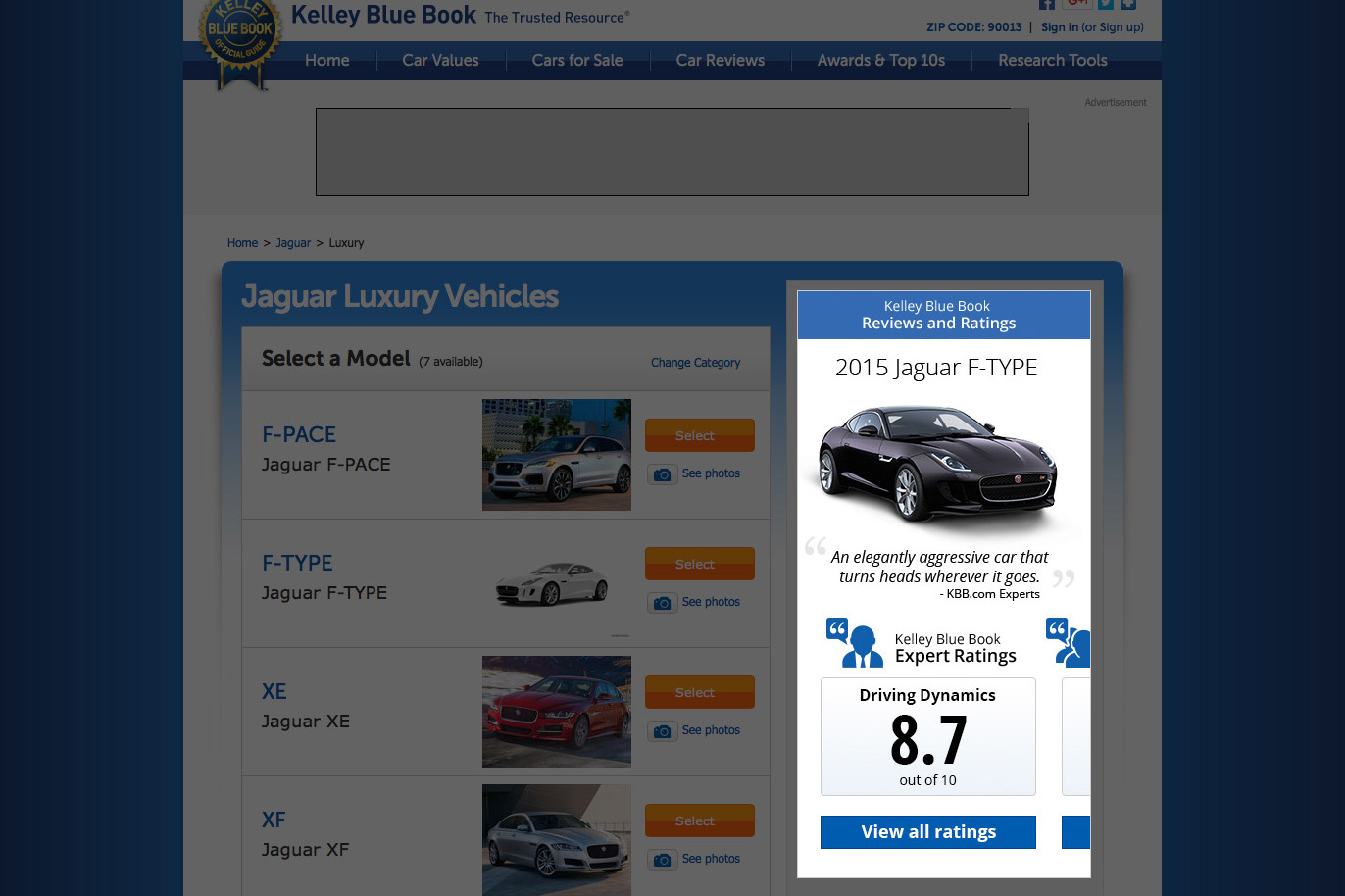Share via the Google+ icon in header

coord(1076,4)
